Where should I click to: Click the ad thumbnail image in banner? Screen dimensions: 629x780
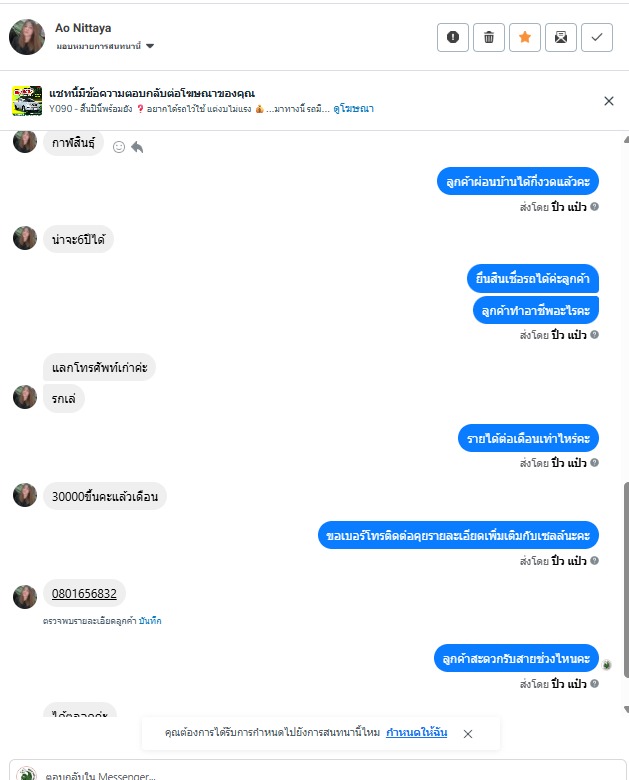tap(27, 101)
